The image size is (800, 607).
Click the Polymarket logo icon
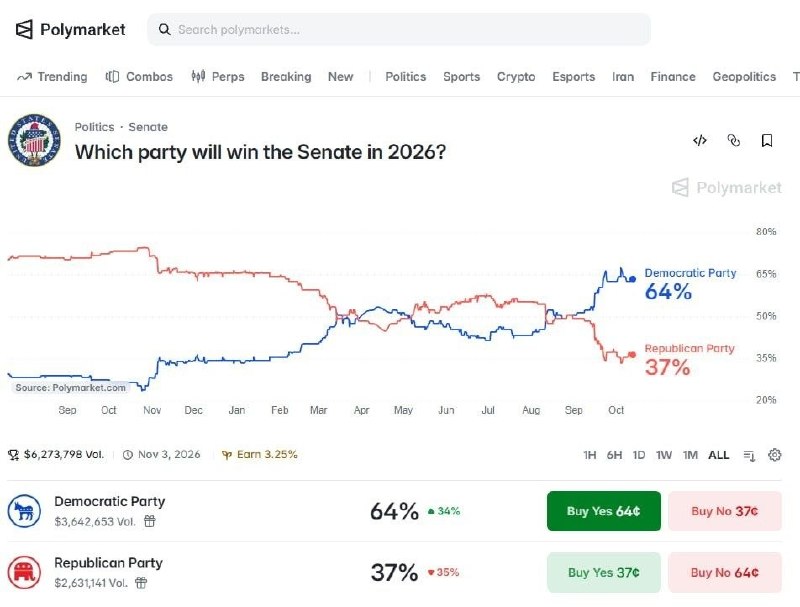24,30
